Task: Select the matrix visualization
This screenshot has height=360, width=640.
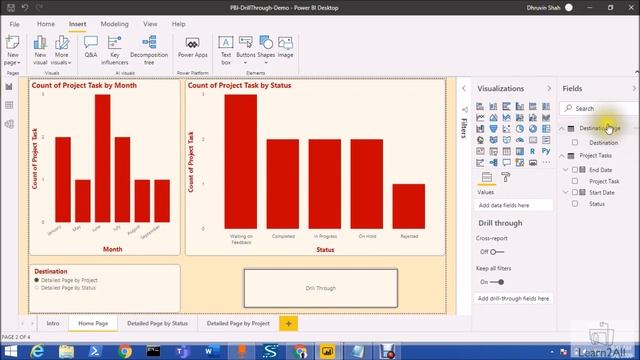Action: pos(520,151)
